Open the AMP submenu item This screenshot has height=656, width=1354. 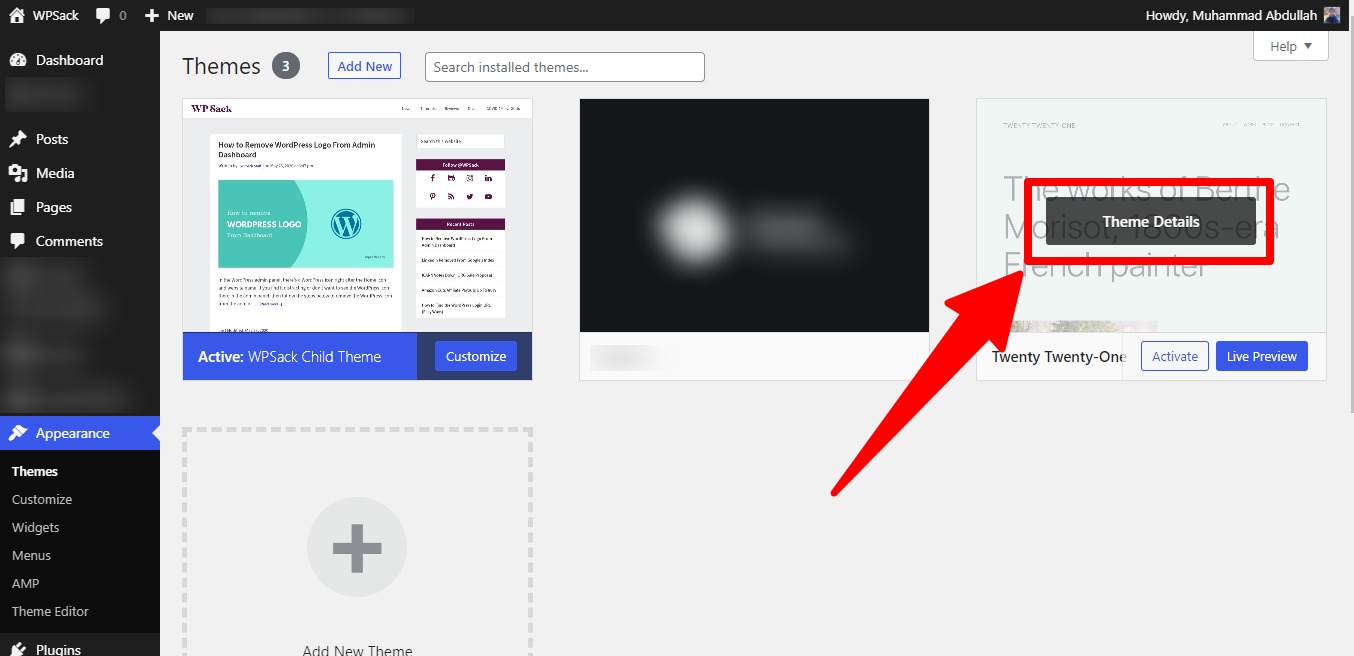click(26, 583)
